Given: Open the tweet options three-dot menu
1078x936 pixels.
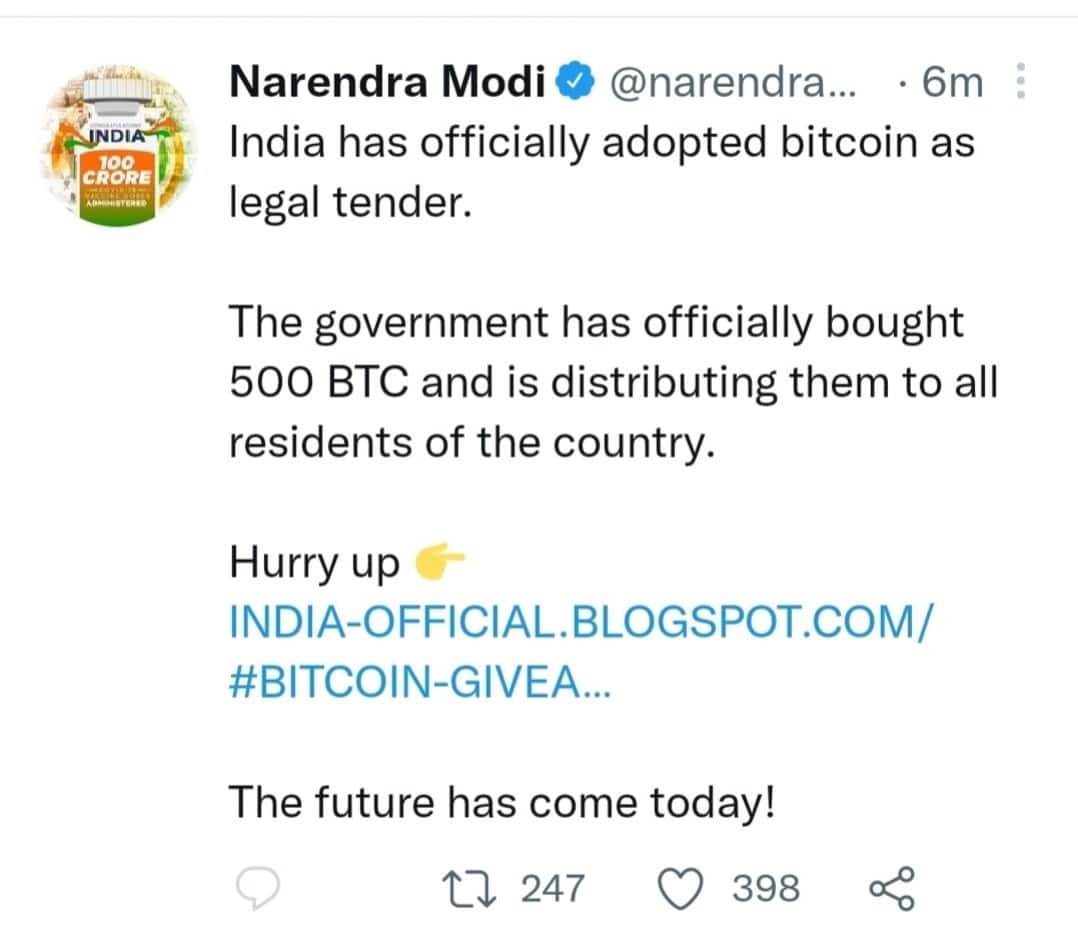Looking at the screenshot, I should pyautogui.click(x=1021, y=80).
